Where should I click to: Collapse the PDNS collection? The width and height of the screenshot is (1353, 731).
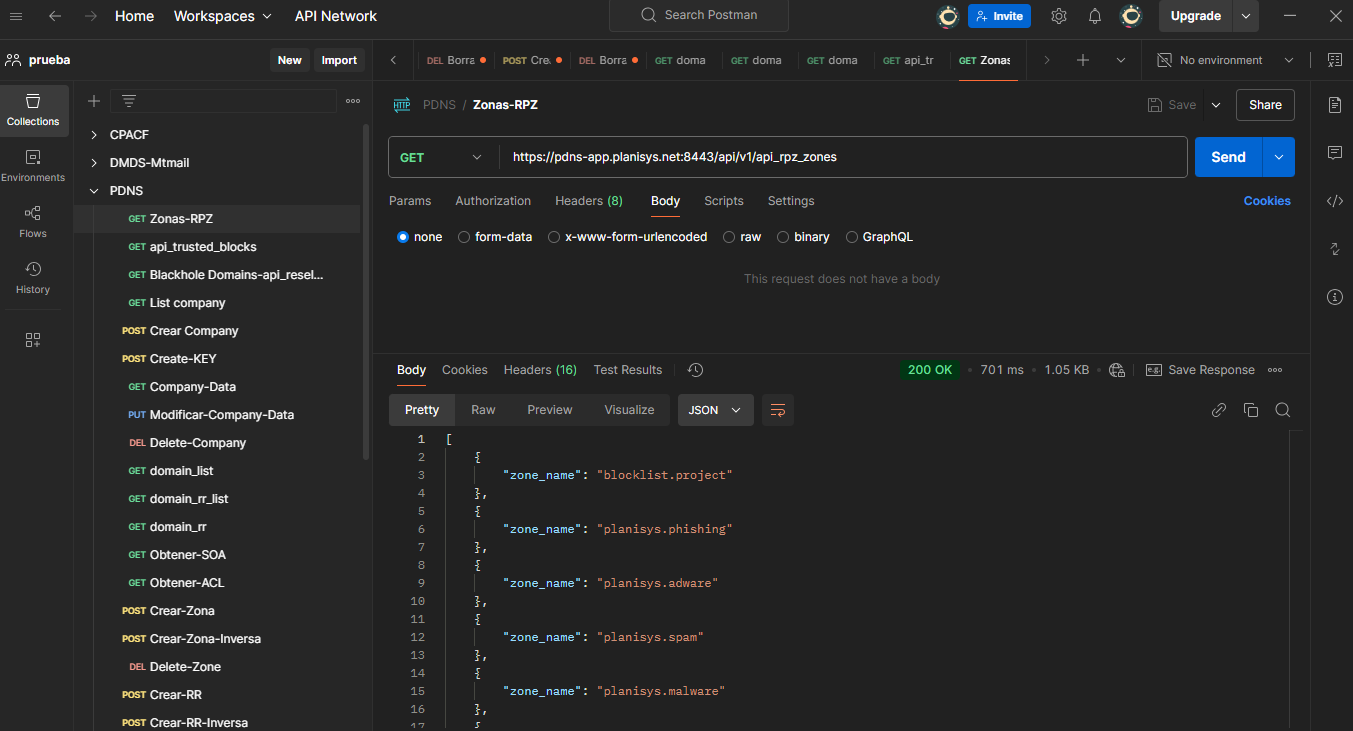(x=94, y=191)
